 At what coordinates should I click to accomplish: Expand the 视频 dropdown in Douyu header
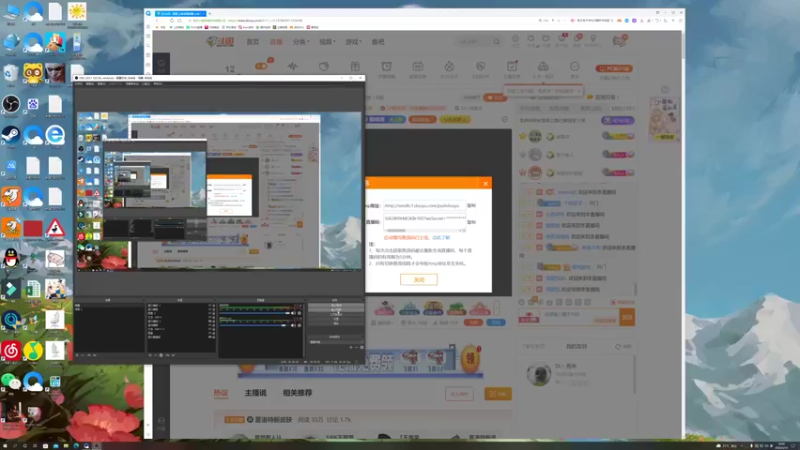pos(327,42)
